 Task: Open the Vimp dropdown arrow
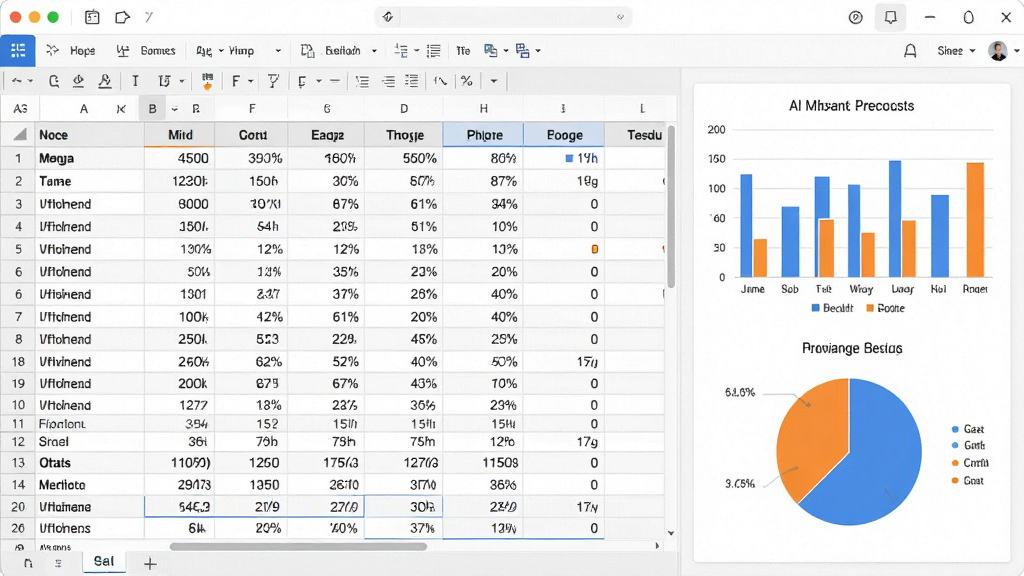pyautogui.click(x=278, y=51)
